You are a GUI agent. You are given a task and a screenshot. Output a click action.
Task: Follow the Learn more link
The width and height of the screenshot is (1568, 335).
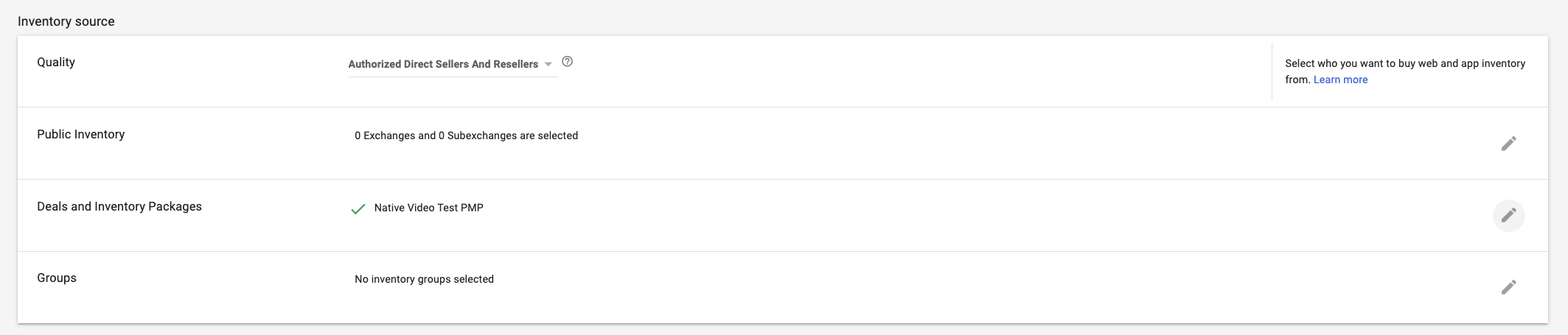coord(1340,80)
